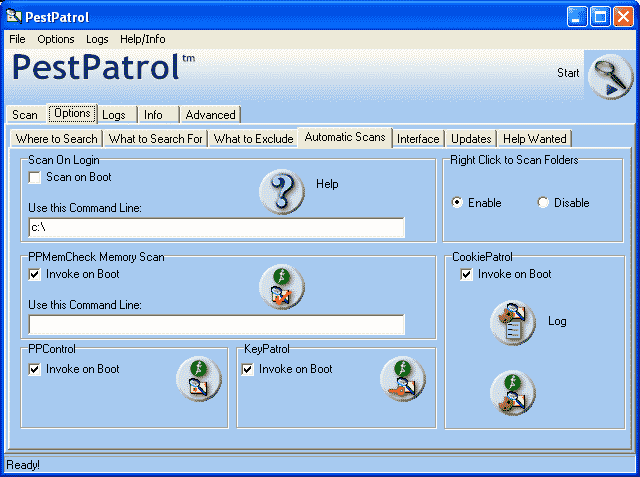The image size is (640, 477).
Task: Open the Help/Info menu
Action: point(143,39)
